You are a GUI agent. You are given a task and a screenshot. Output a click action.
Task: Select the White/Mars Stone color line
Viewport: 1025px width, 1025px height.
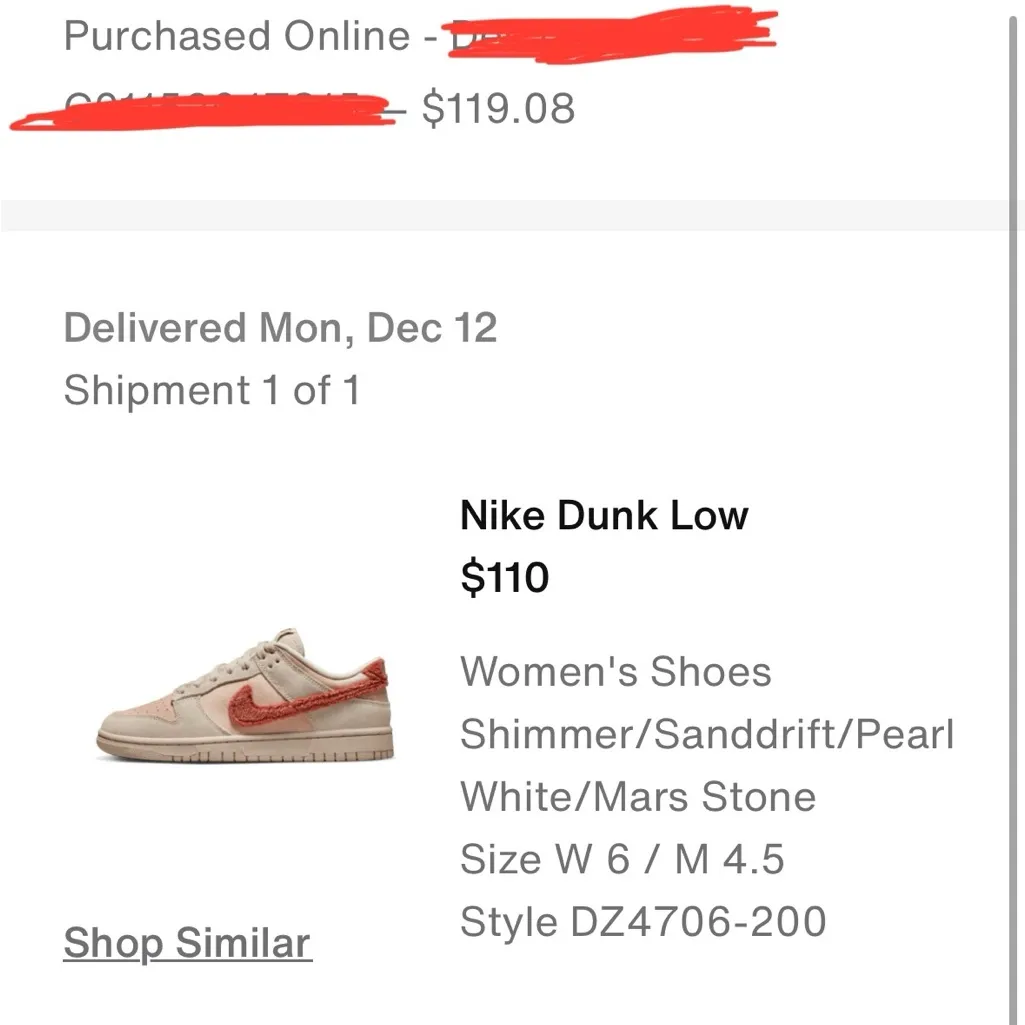click(637, 796)
